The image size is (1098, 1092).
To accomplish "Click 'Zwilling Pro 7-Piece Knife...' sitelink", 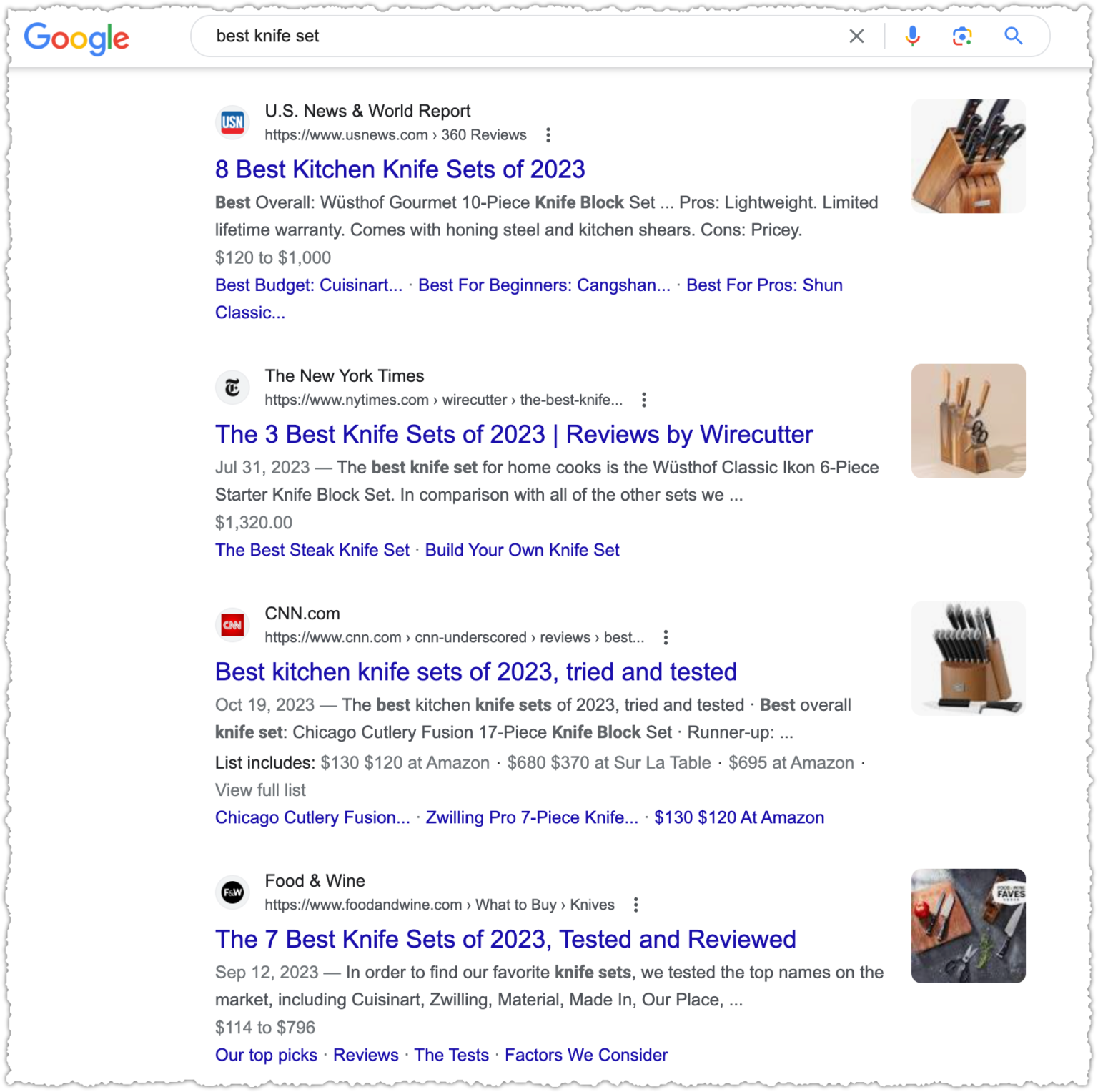I will tap(532, 817).
